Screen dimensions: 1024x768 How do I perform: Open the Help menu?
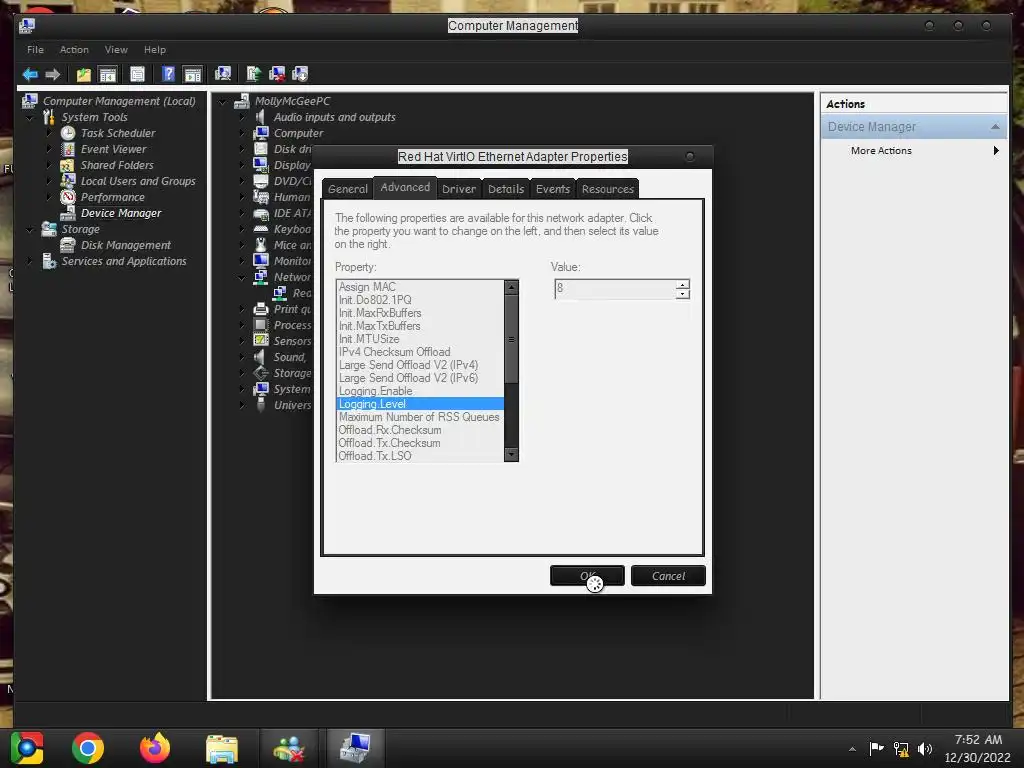click(155, 50)
